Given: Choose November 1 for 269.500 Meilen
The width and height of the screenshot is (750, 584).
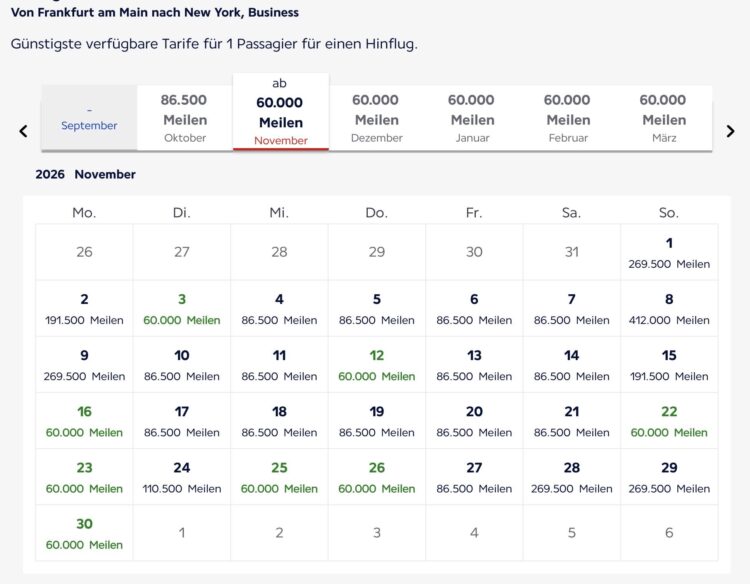Looking at the screenshot, I should point(669,252).
